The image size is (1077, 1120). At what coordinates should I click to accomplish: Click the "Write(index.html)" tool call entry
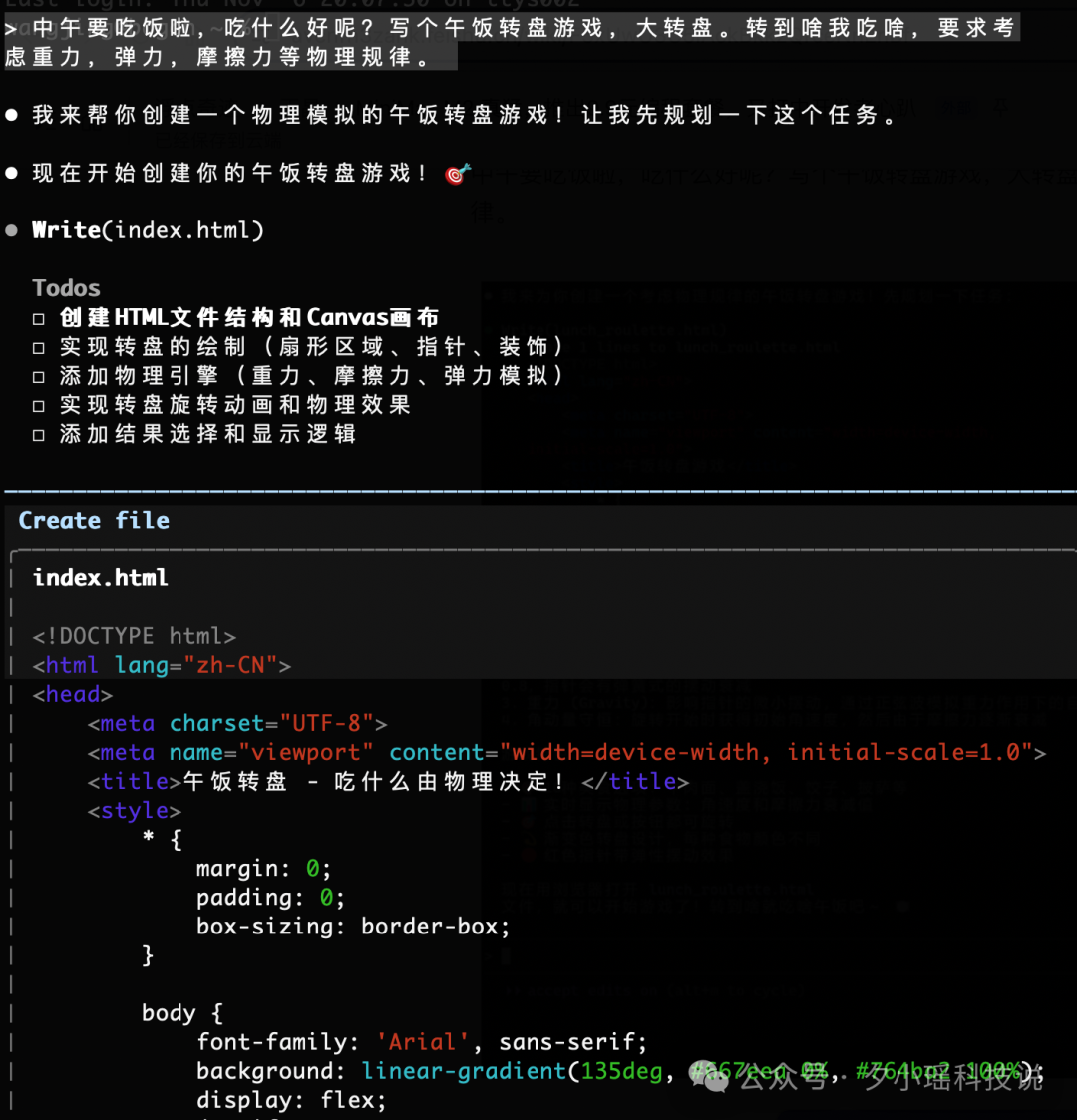[148, 229]
